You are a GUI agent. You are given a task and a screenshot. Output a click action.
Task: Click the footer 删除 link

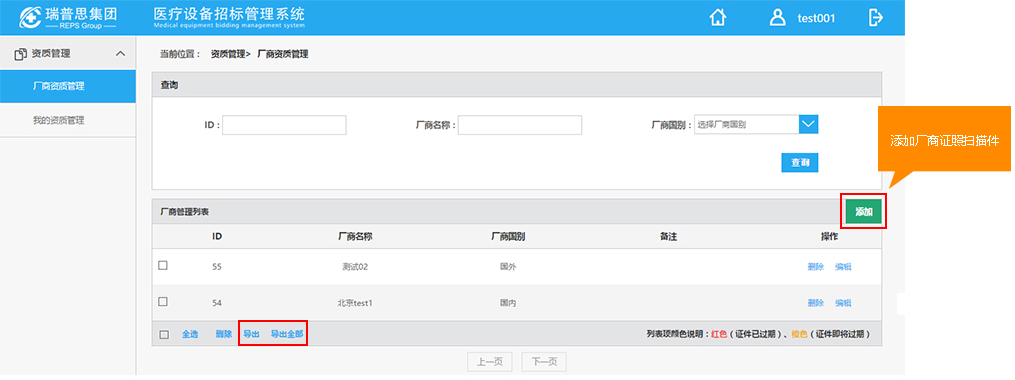tap(223, 335)
